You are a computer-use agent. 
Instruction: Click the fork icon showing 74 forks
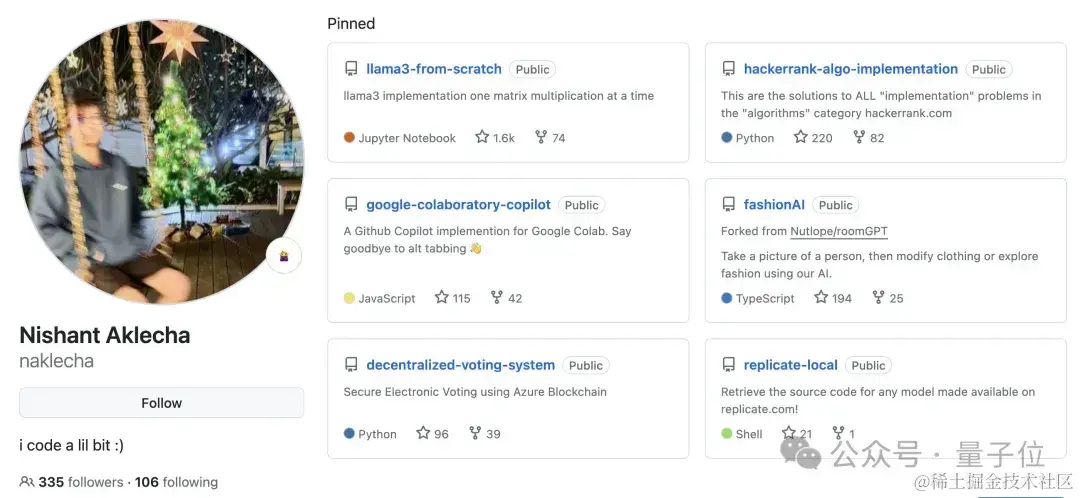click(542, 137)
